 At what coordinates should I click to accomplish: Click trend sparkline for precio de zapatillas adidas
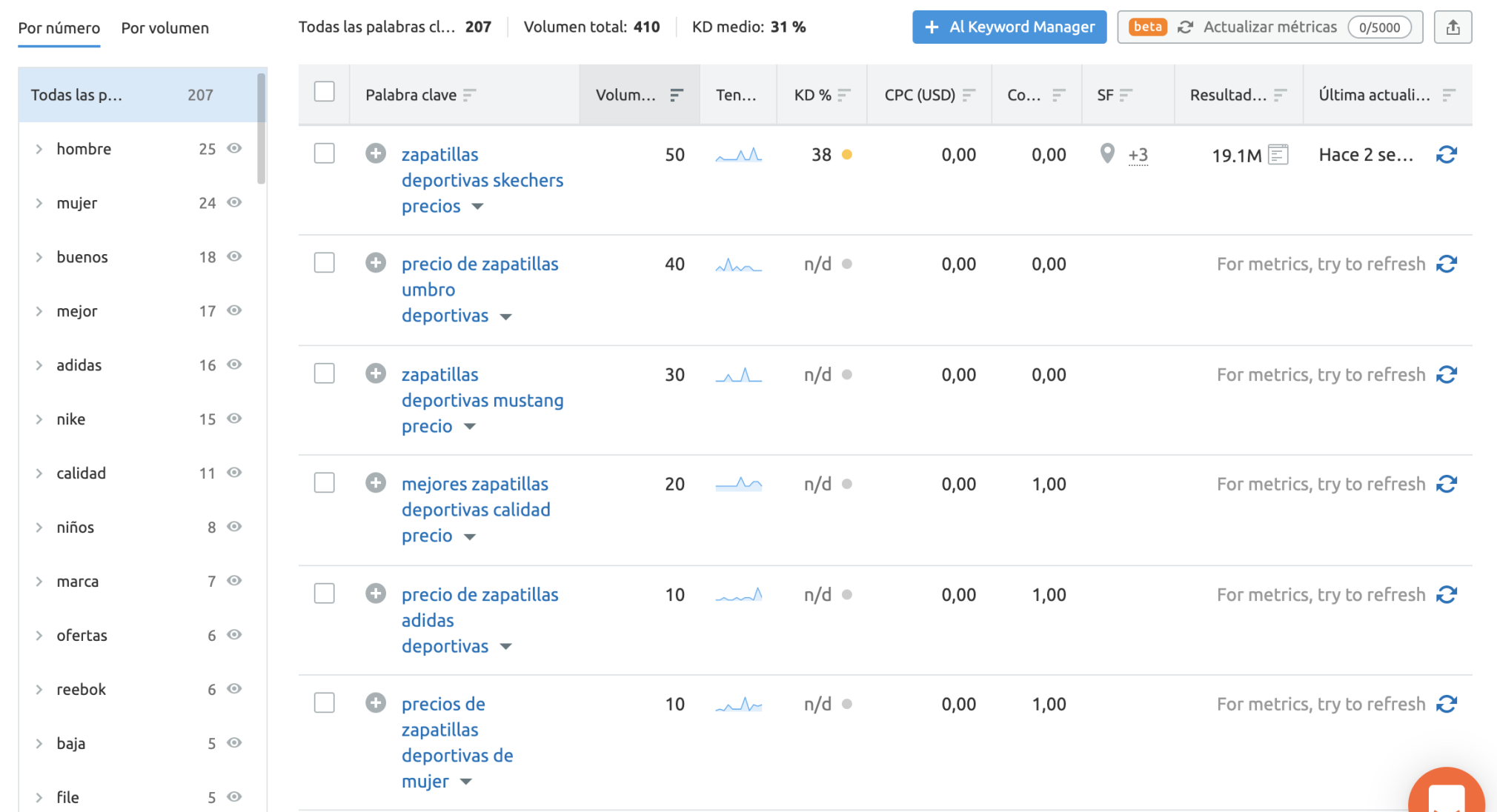click(738, 595)
